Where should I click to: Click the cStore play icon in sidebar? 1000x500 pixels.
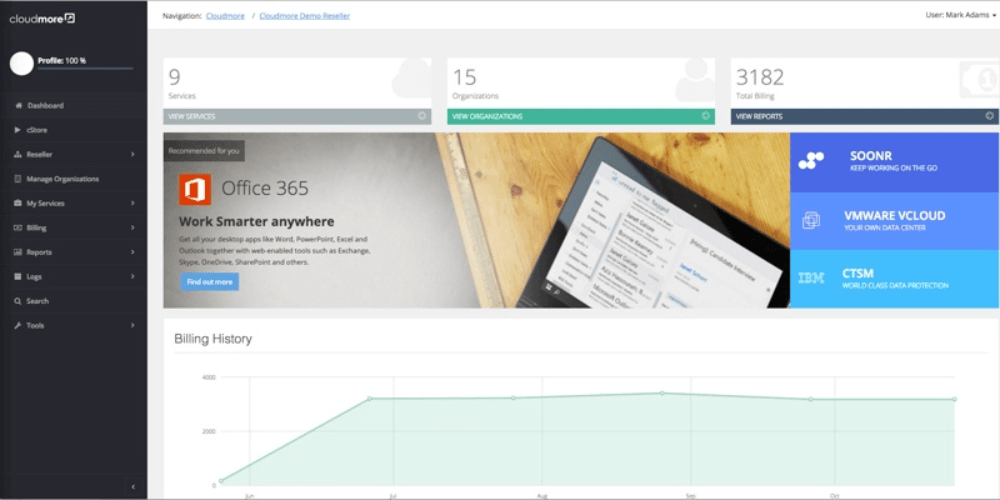click(18, 130)
